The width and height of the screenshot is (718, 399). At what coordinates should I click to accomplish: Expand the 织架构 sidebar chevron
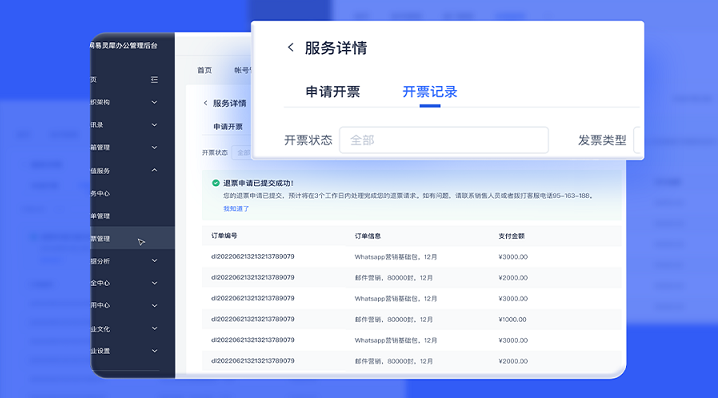pyautogui.click(x=154, y=102)
